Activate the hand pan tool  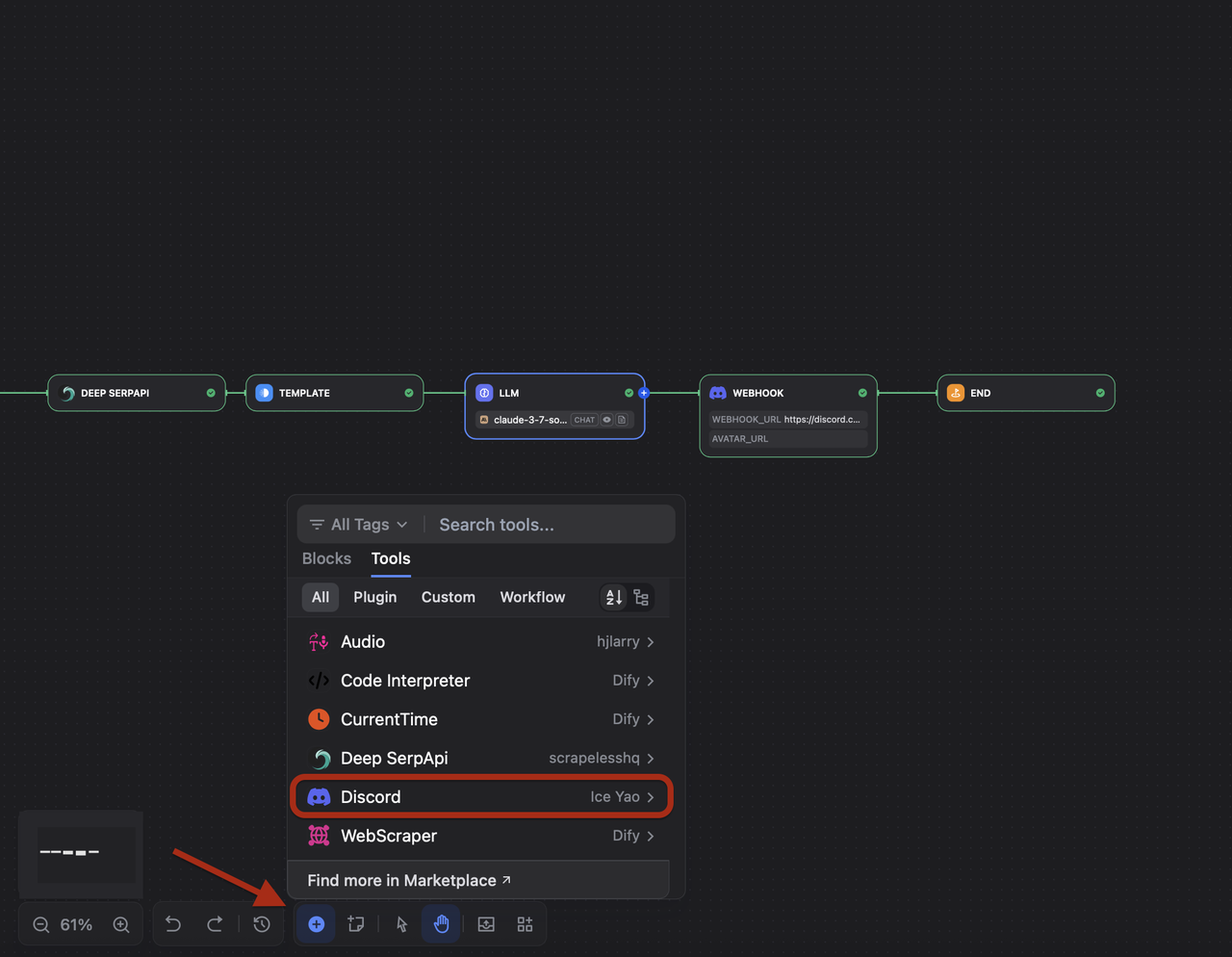[x=441, y=923]
